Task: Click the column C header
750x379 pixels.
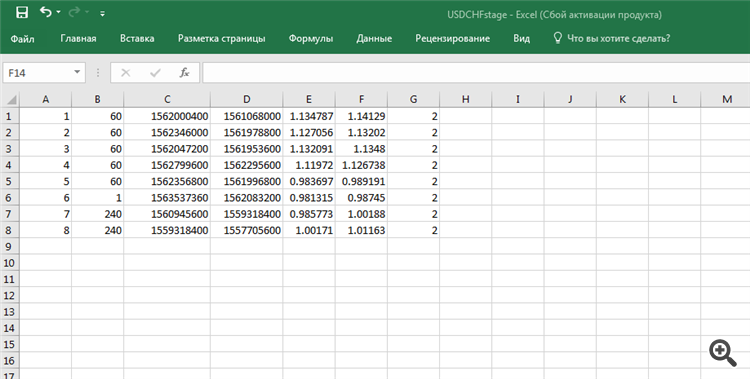Action: click(x=167, y=99)
